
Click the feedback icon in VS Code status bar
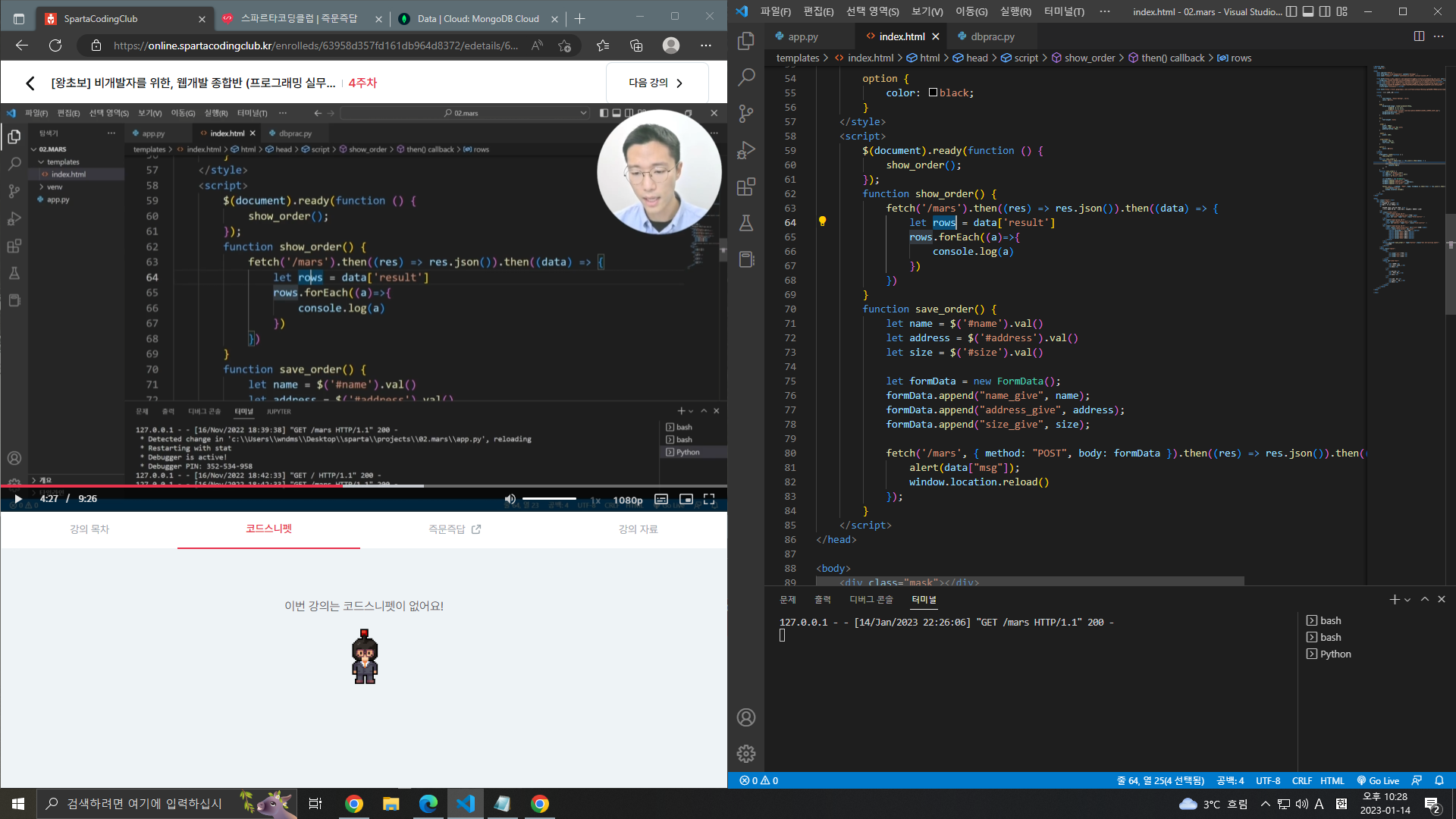pos(1417,780)
